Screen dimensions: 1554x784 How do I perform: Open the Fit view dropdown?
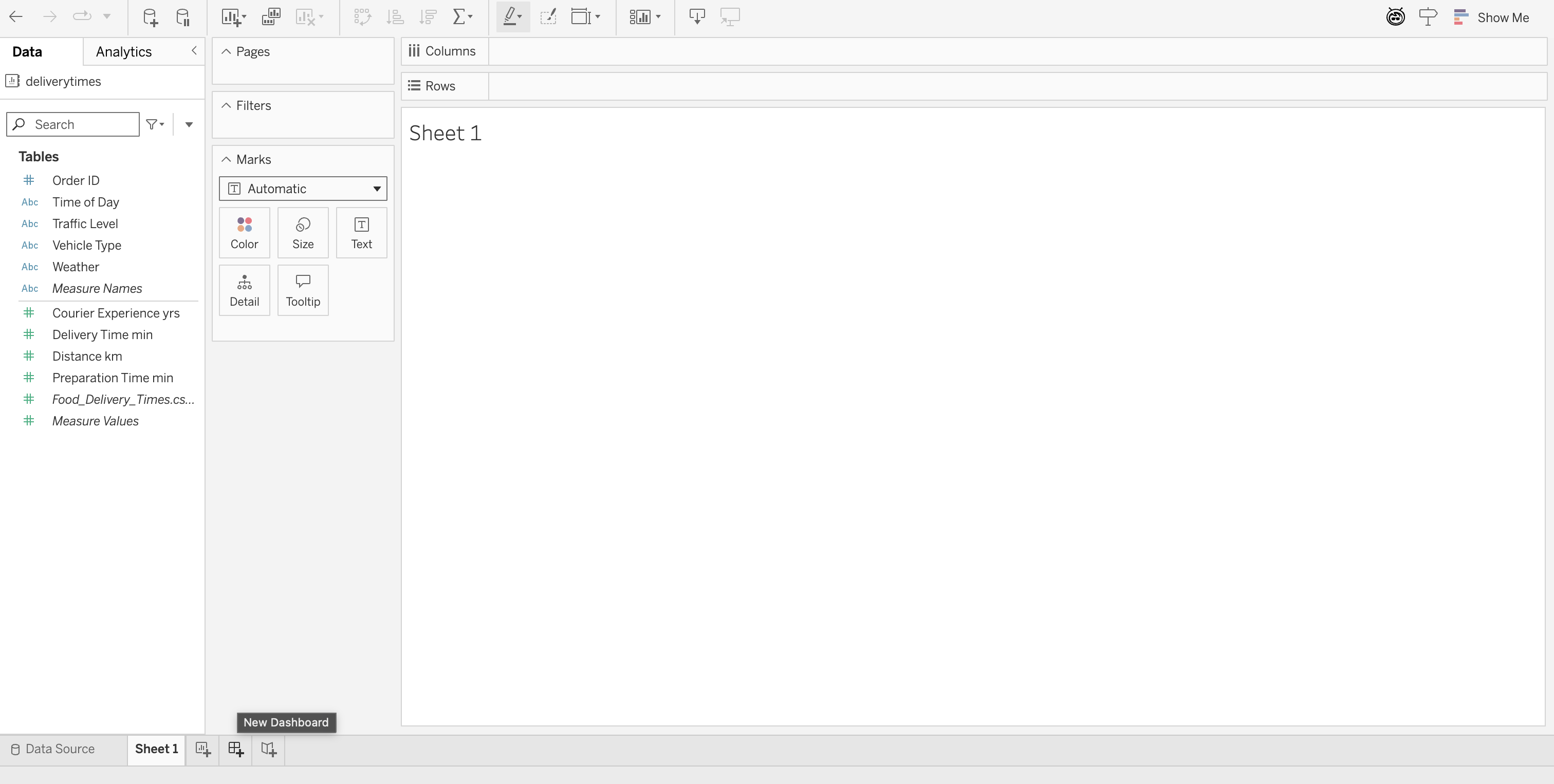click(585, 16)
